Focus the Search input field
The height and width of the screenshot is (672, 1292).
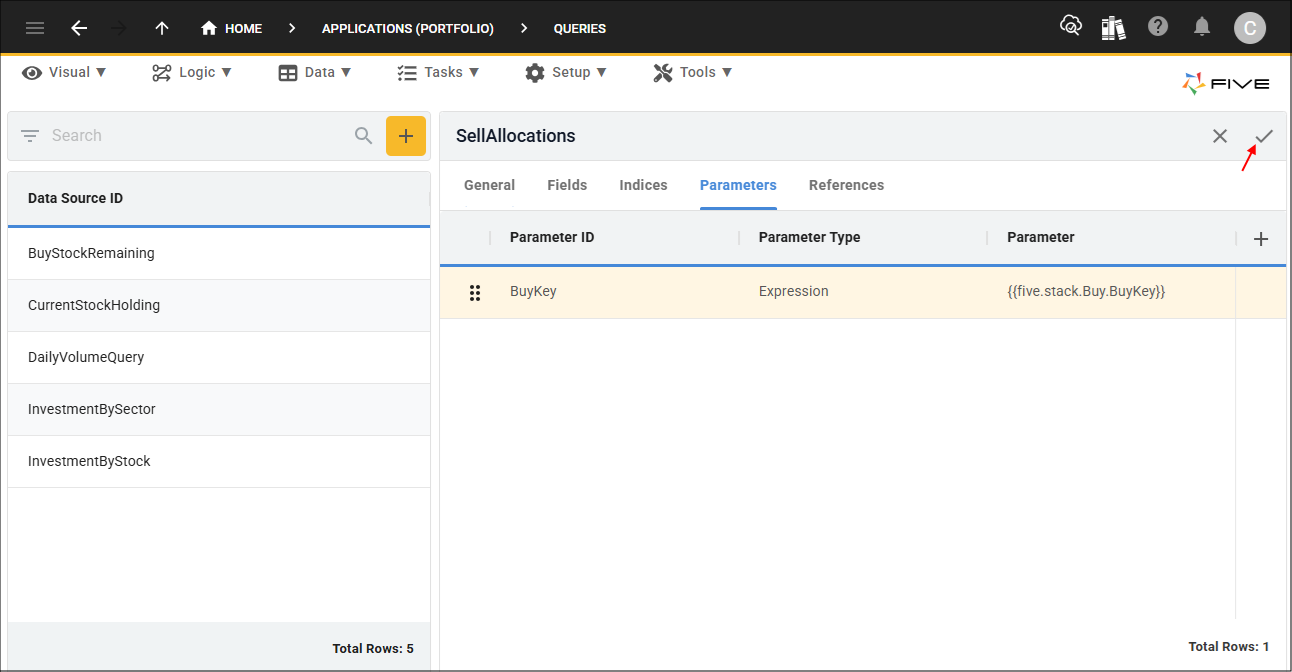(x=198, y=136)
